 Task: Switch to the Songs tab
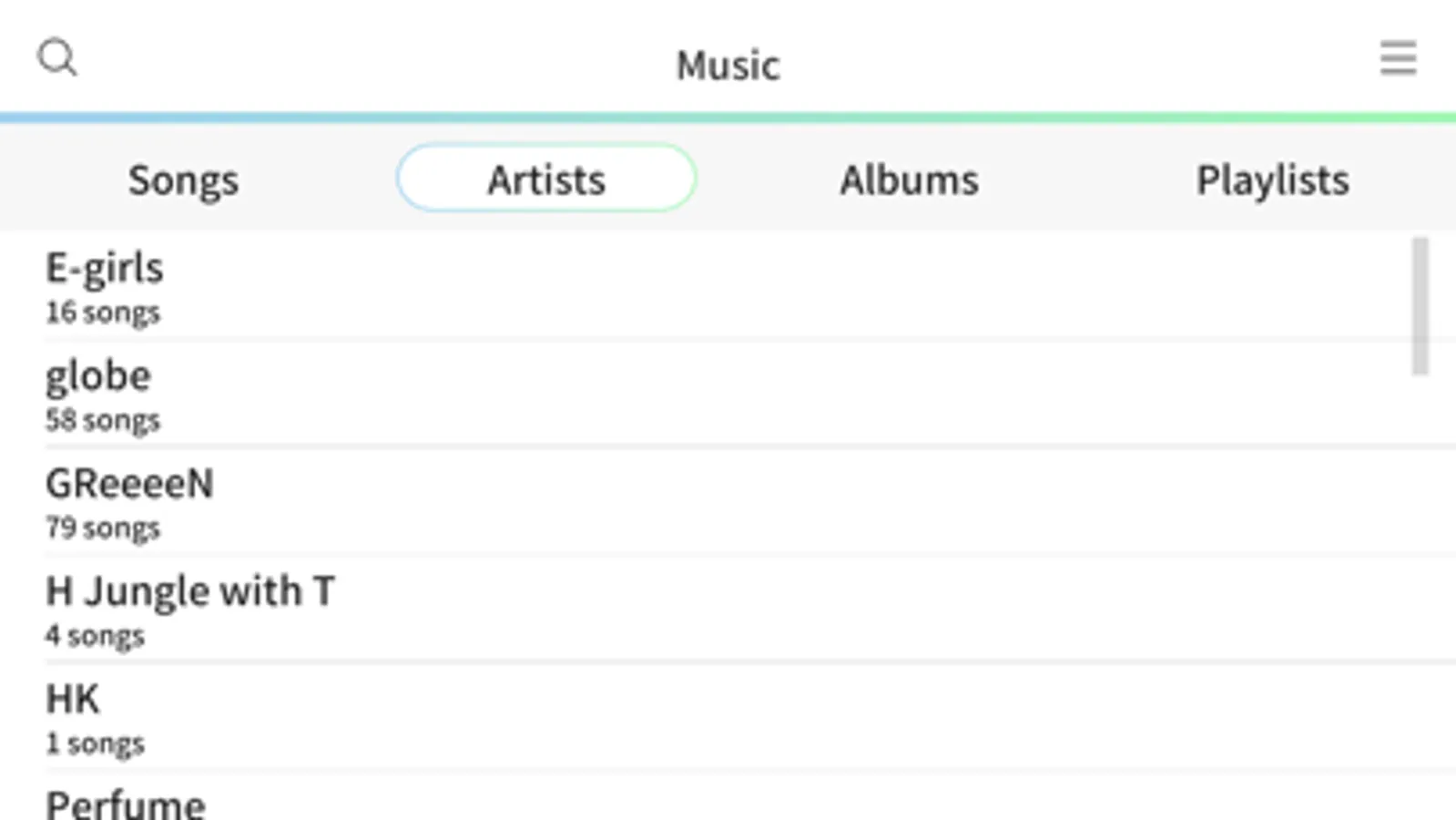tap(183, 179)
